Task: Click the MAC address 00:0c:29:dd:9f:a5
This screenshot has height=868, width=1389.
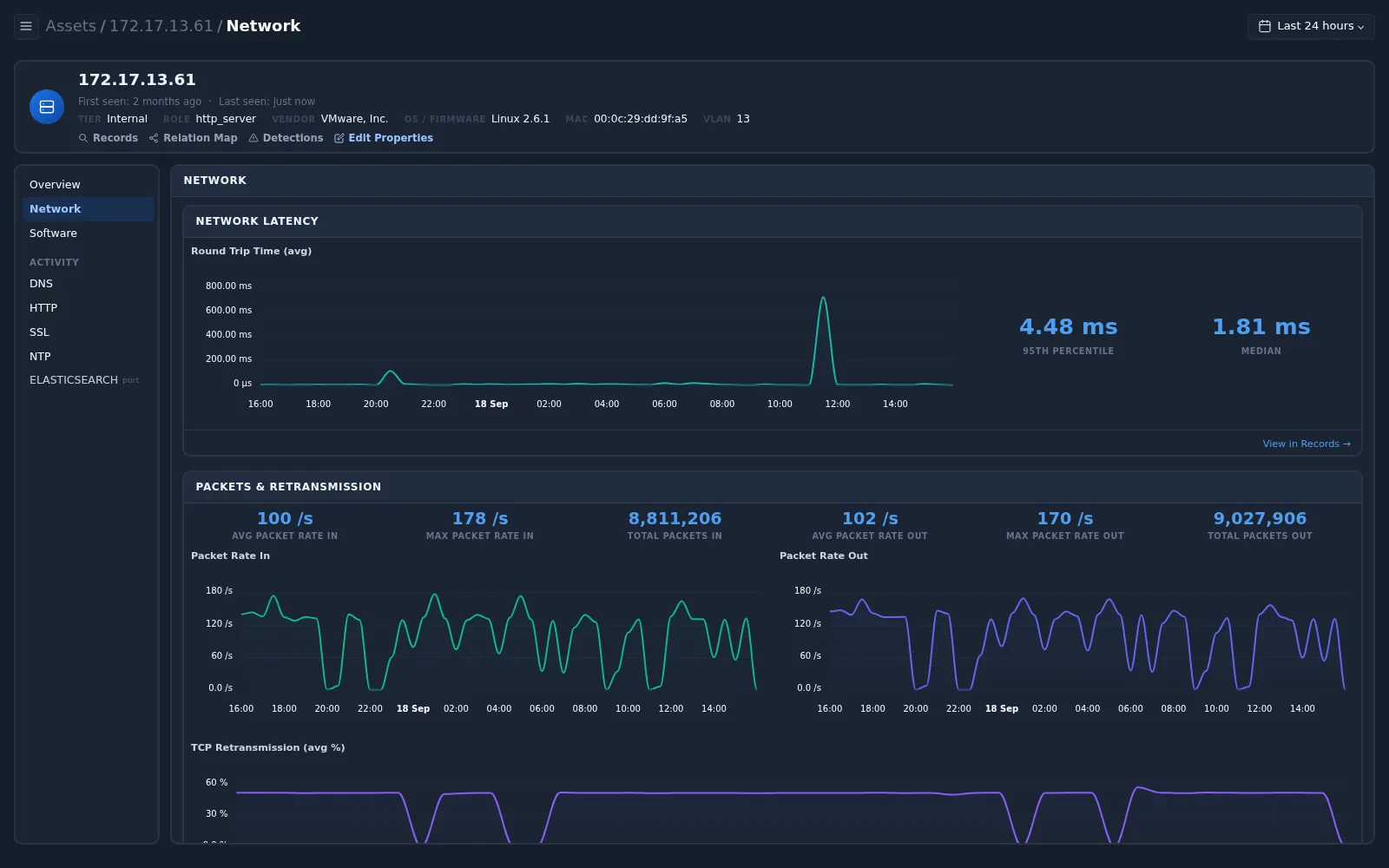Action: pyautogui.click(x=641, y=119)
